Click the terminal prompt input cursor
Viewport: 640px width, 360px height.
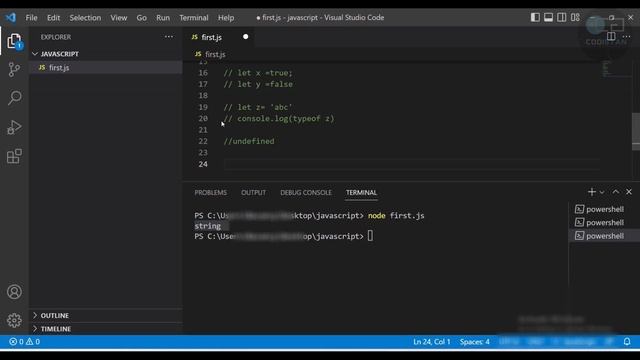[x=370, y=236]
